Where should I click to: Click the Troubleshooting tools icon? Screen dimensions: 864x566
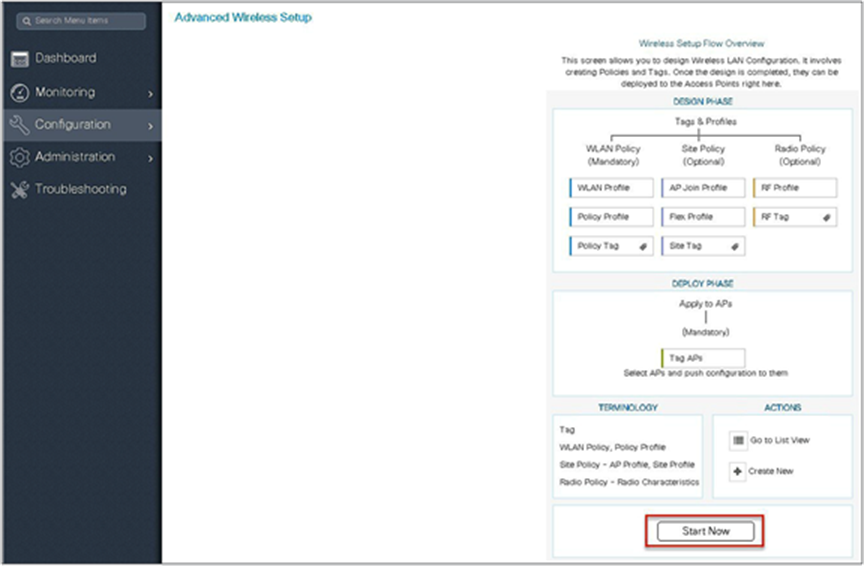coord(19,190)
